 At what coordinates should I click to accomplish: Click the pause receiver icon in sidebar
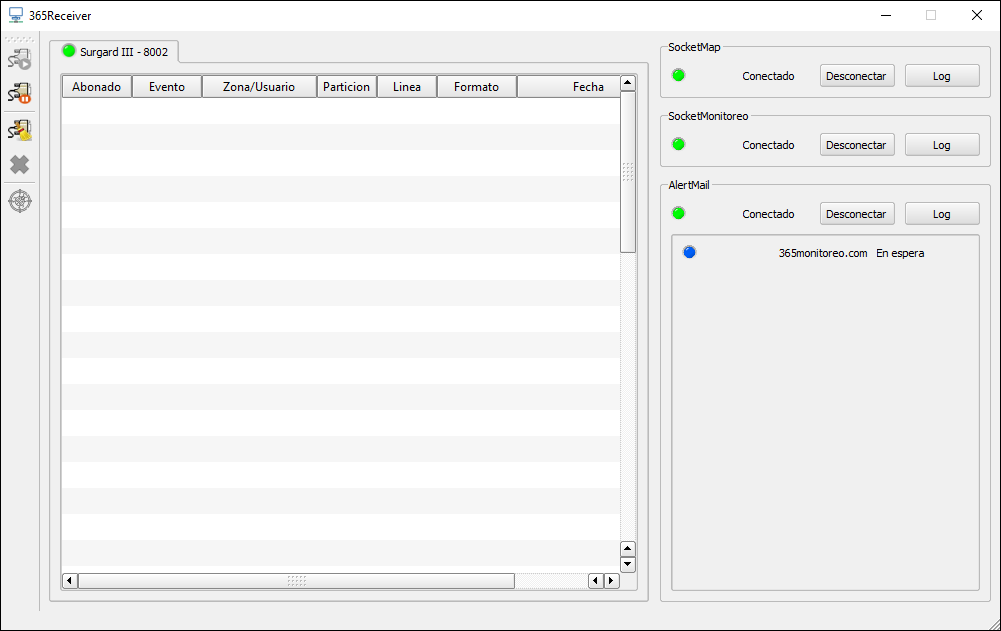coord(20,93)
